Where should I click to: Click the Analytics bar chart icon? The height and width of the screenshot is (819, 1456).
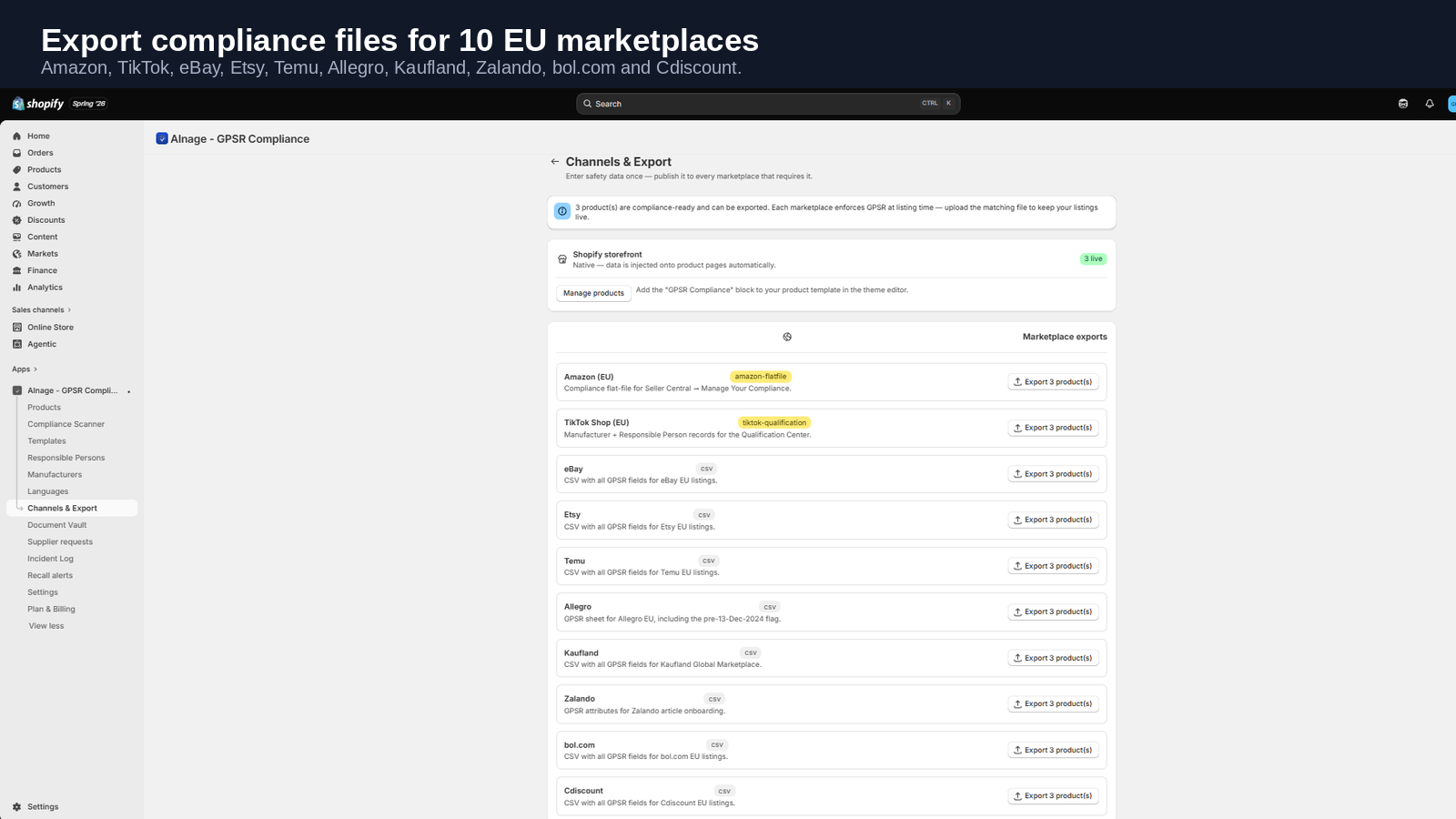(x=16, y=288)
